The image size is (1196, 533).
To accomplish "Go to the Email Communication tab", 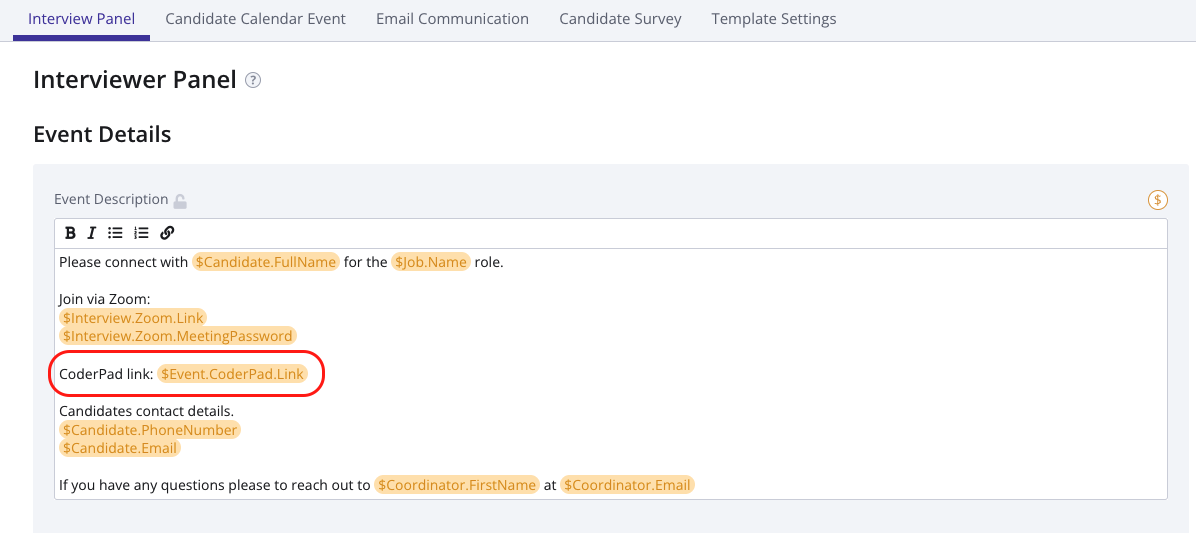I will [452, 19].
